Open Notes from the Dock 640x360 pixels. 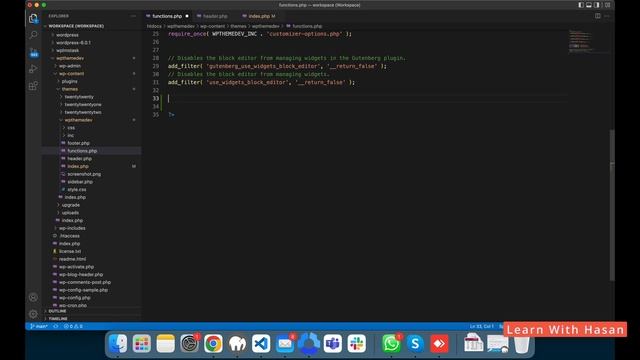166,344
